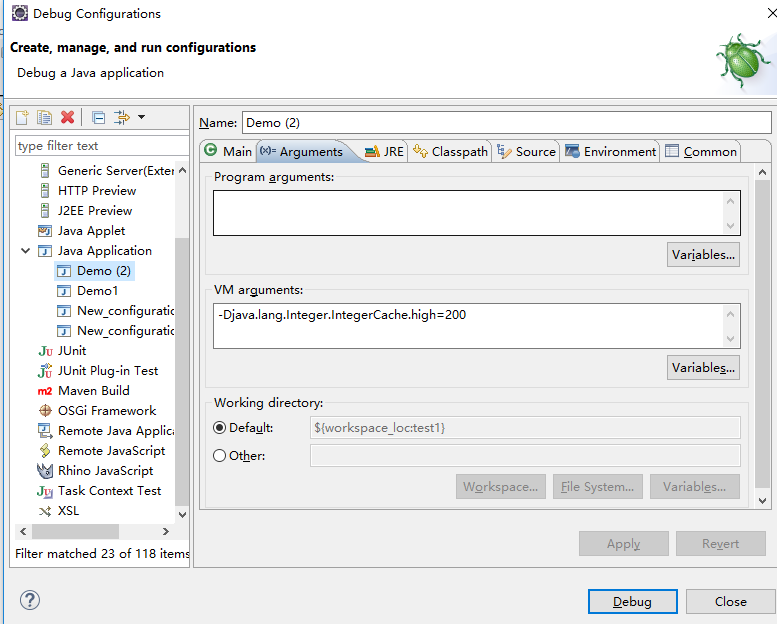Image resolution: width=777 pixels, height=624 pixels.
Task: Click the Debug button
Action: (632, 601)
